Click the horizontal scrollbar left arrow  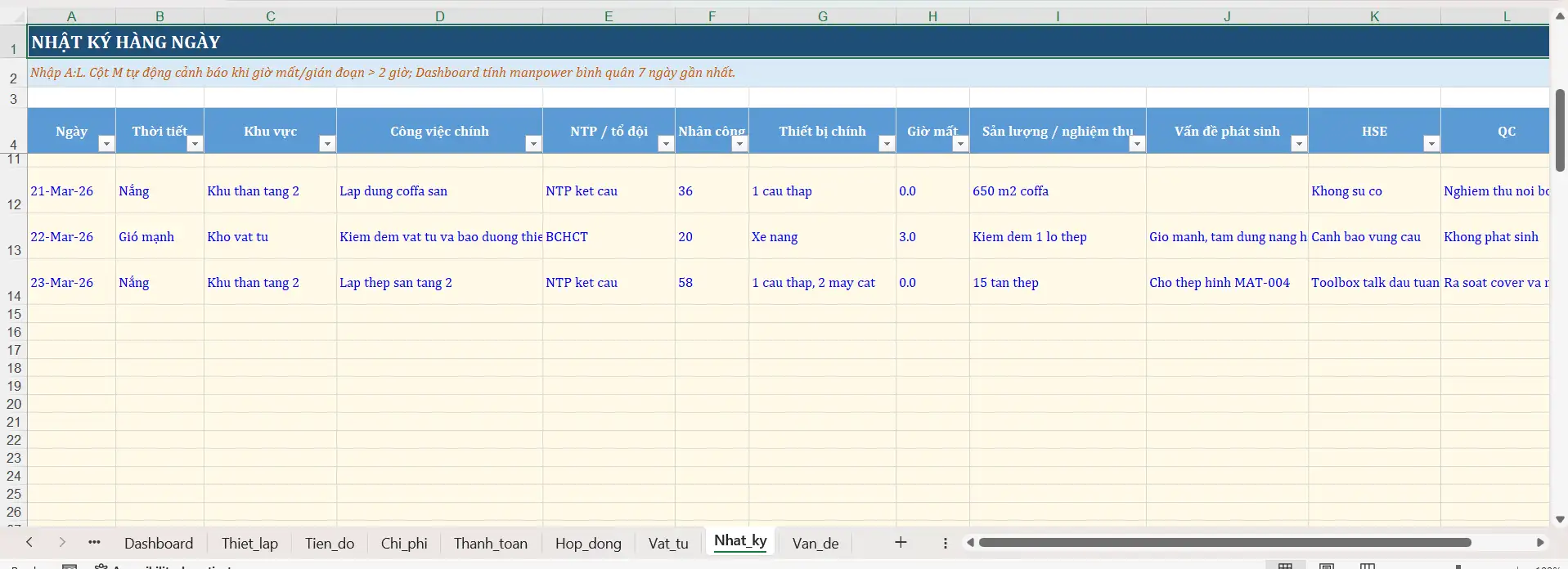tap(970, 543)
